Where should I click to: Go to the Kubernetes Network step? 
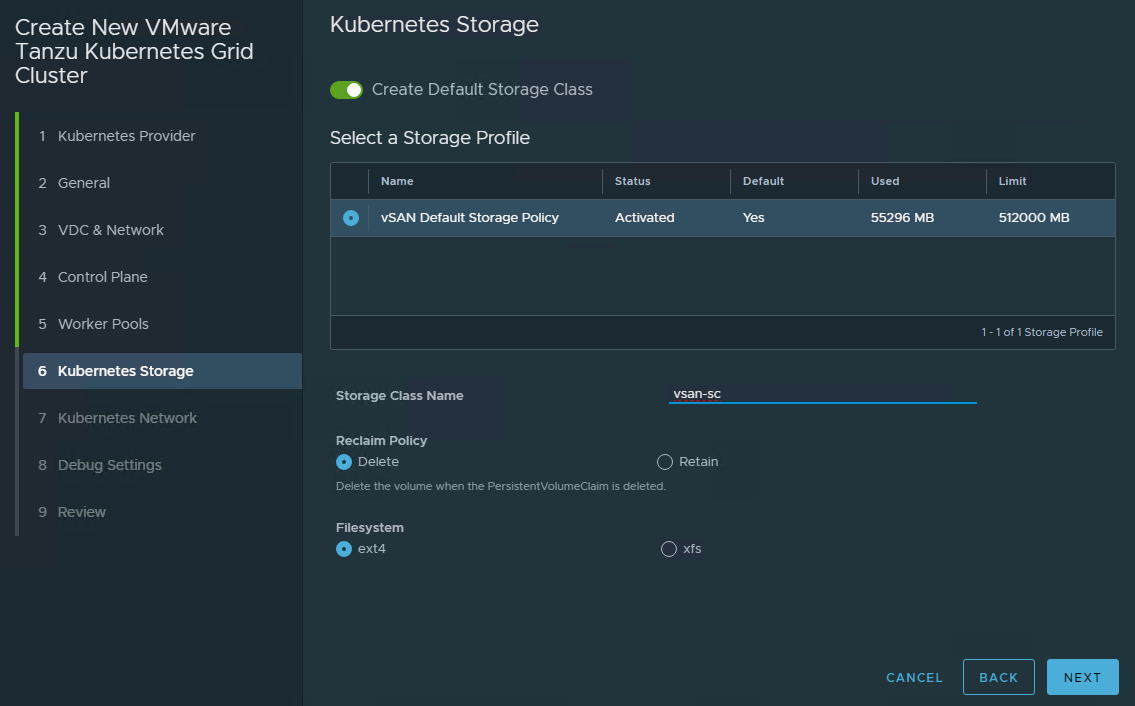[x=127, y=418]
